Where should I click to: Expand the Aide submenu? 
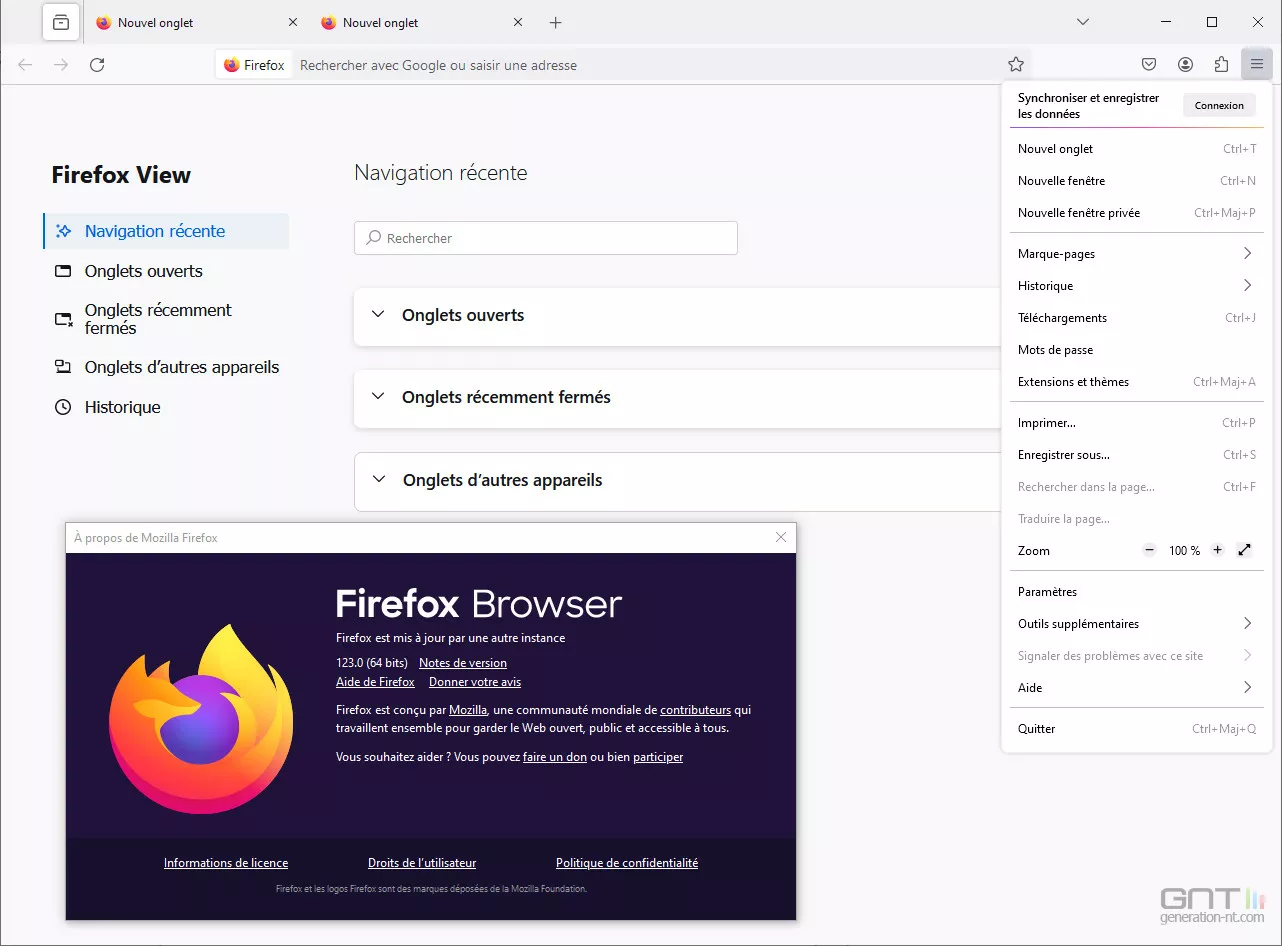coord(1136,688)
